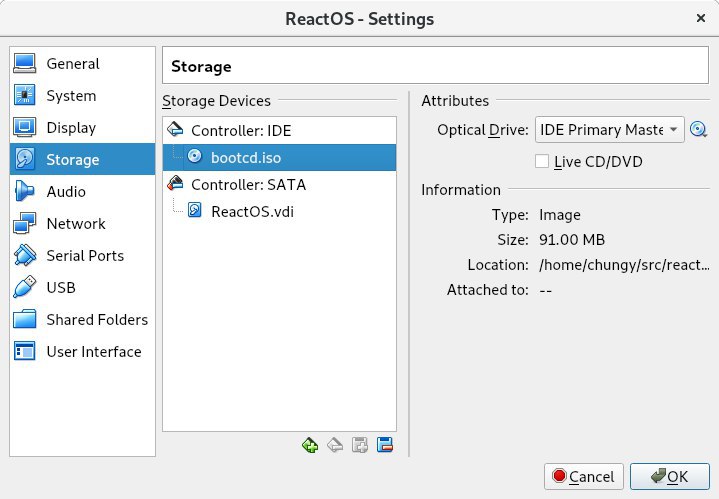
Task: Open the Display settings category
Action: (70, 128)
